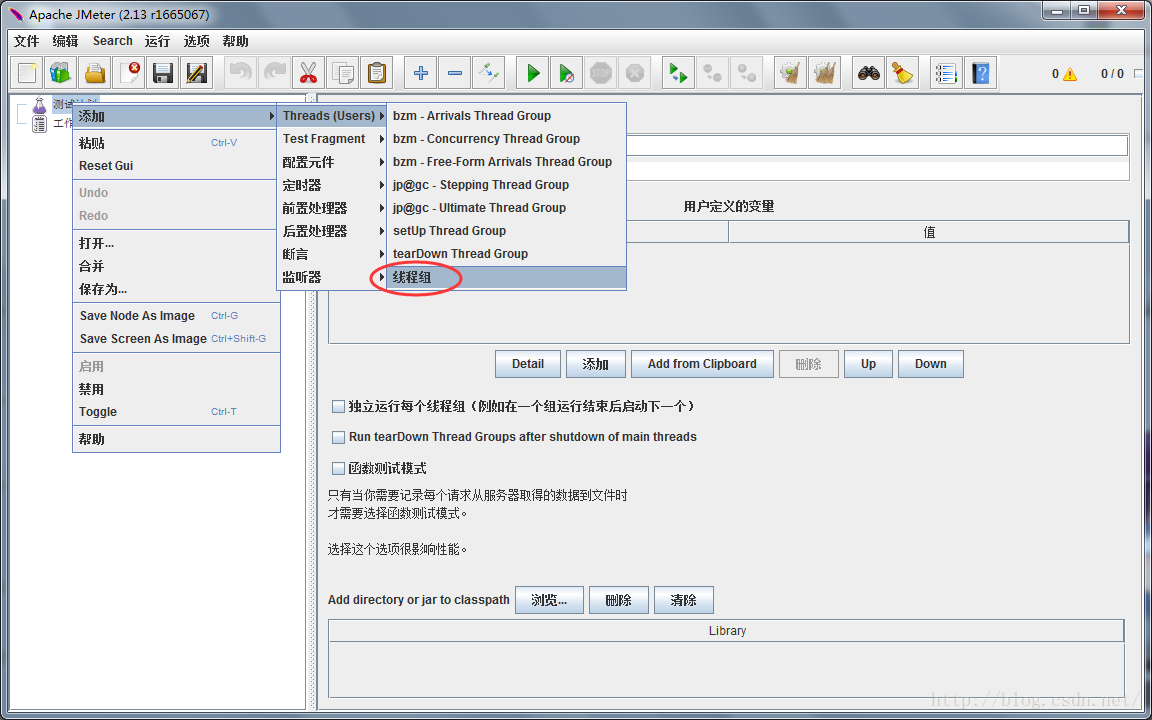The width and height of the screenshot is (1152, 720).
Task: Expand the 配置元件 submenu
Action: coord(331,162)
